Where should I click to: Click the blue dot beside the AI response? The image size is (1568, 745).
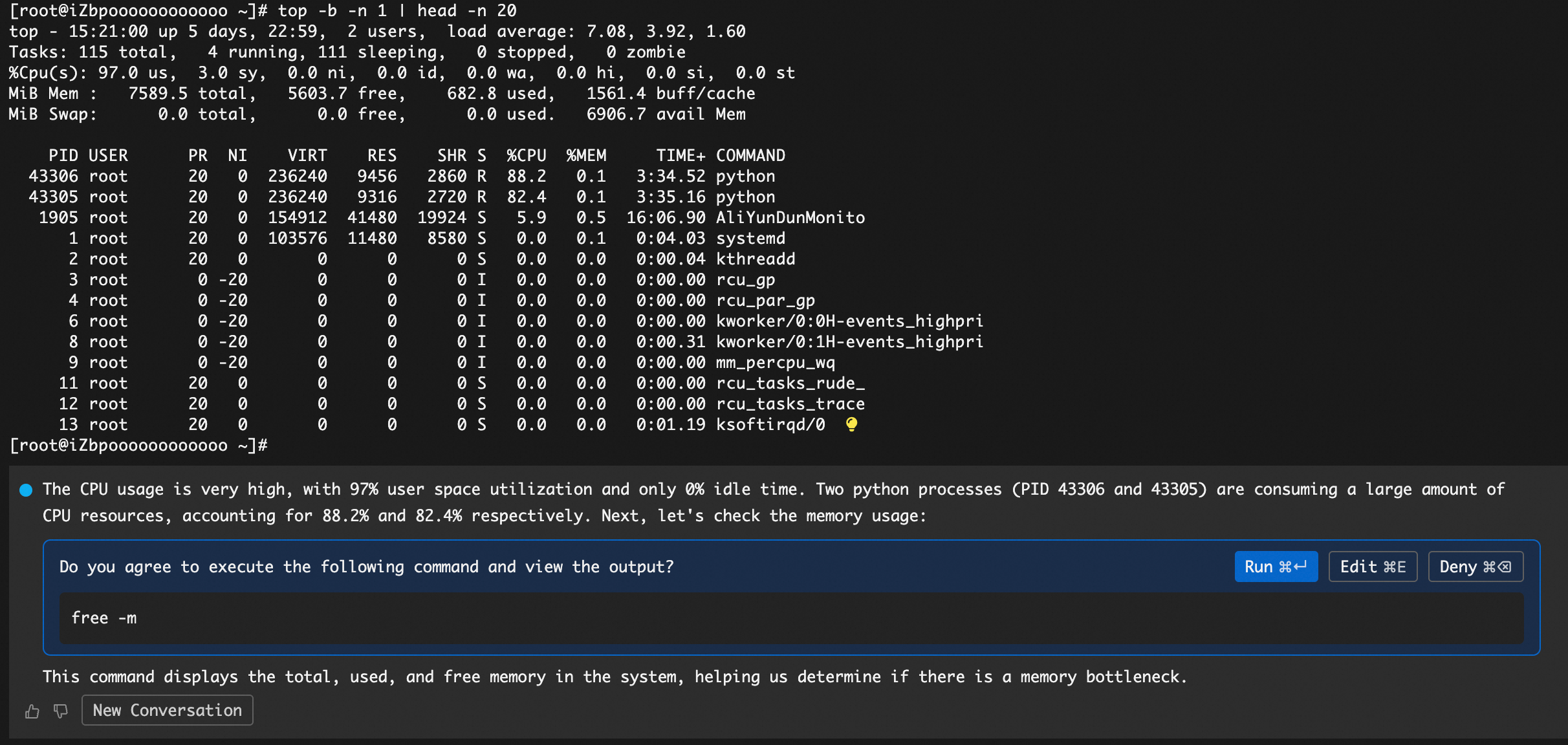click(26, 490)
